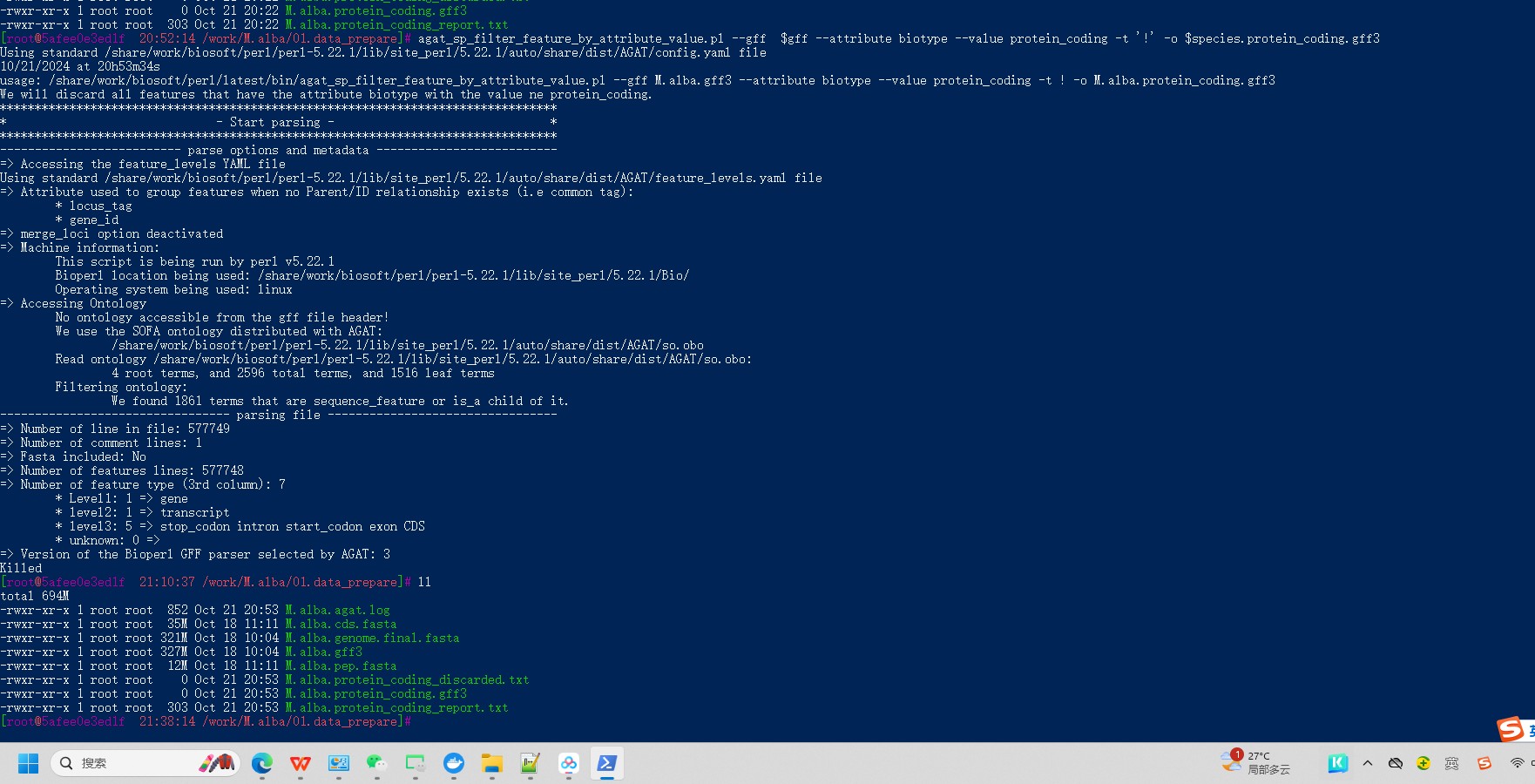Open WeChat from the taskbar
This screenshot has height=784, width=1535.
377,764
